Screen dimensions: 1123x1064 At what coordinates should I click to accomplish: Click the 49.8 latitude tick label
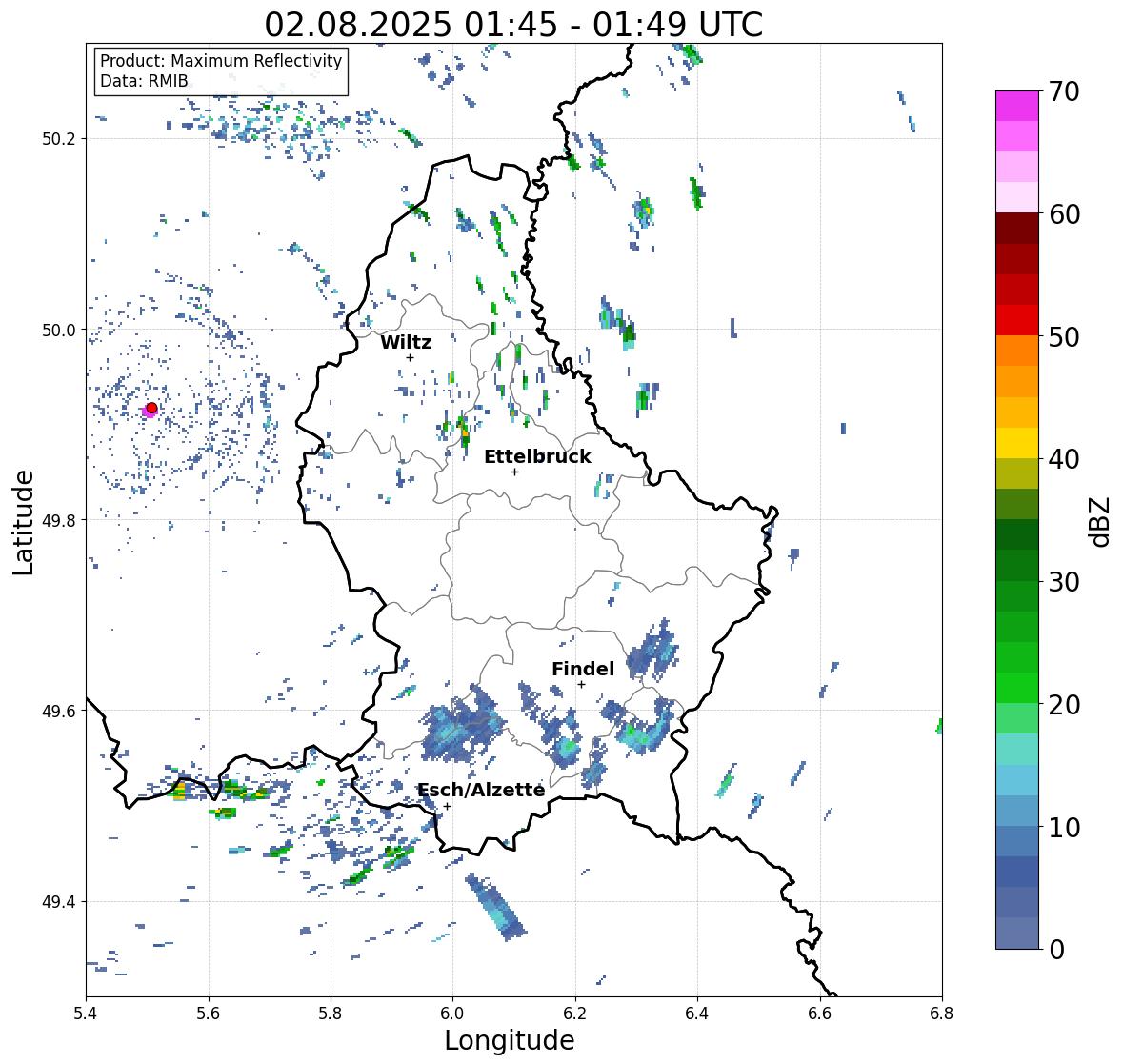[x=59, y=520]
